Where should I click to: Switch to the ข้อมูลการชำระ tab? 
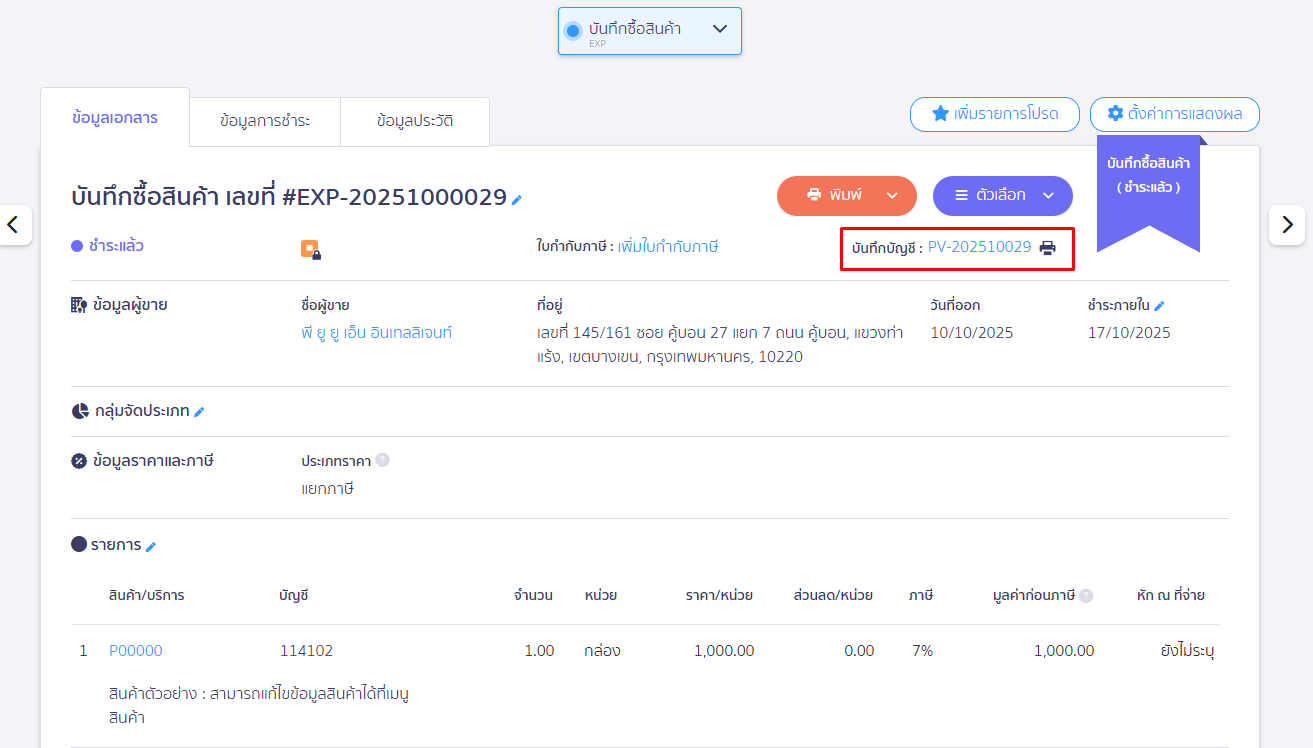265,121
